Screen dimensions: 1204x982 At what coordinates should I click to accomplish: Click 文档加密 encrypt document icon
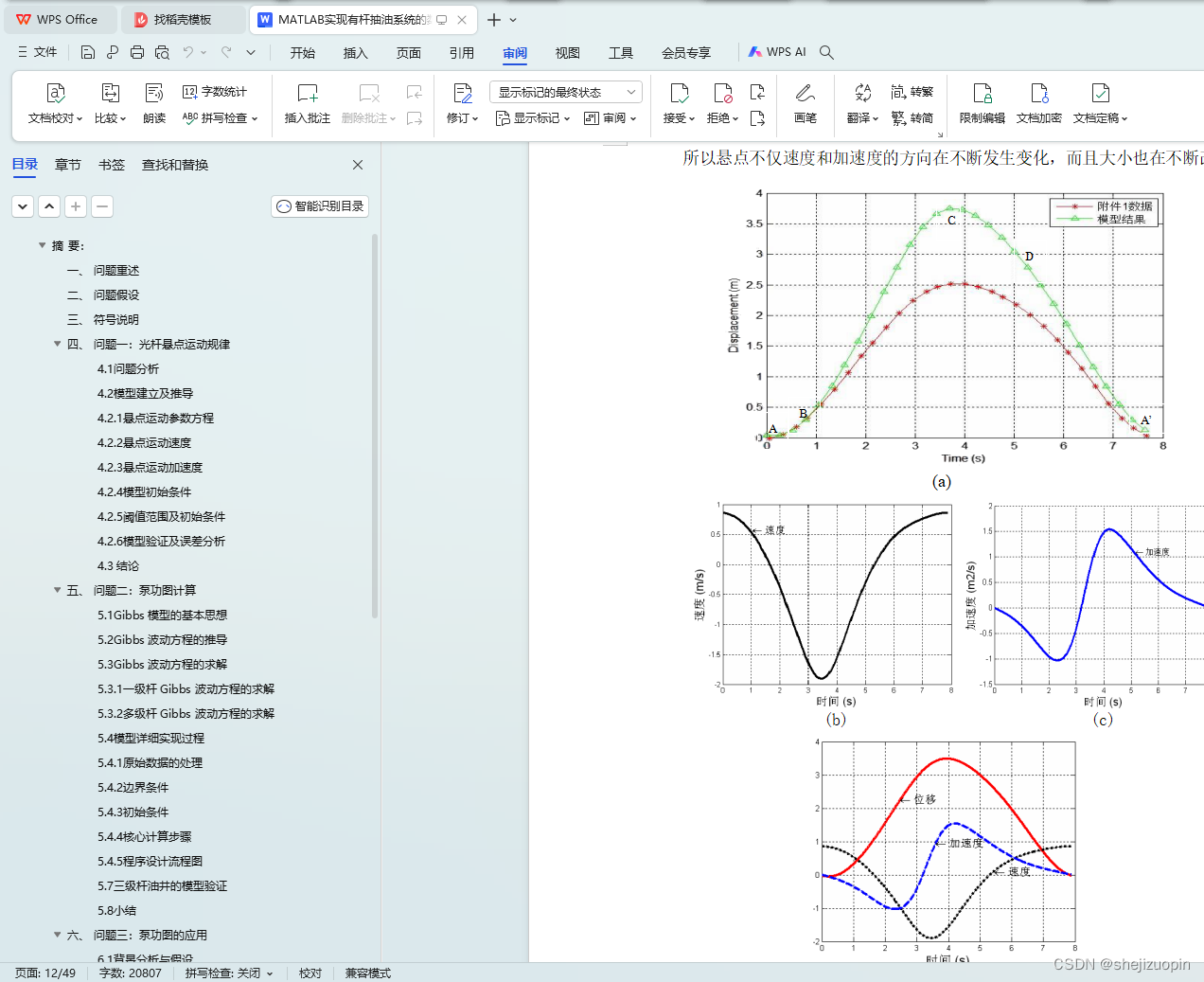pyautogui.click(x=1039, y=93)
